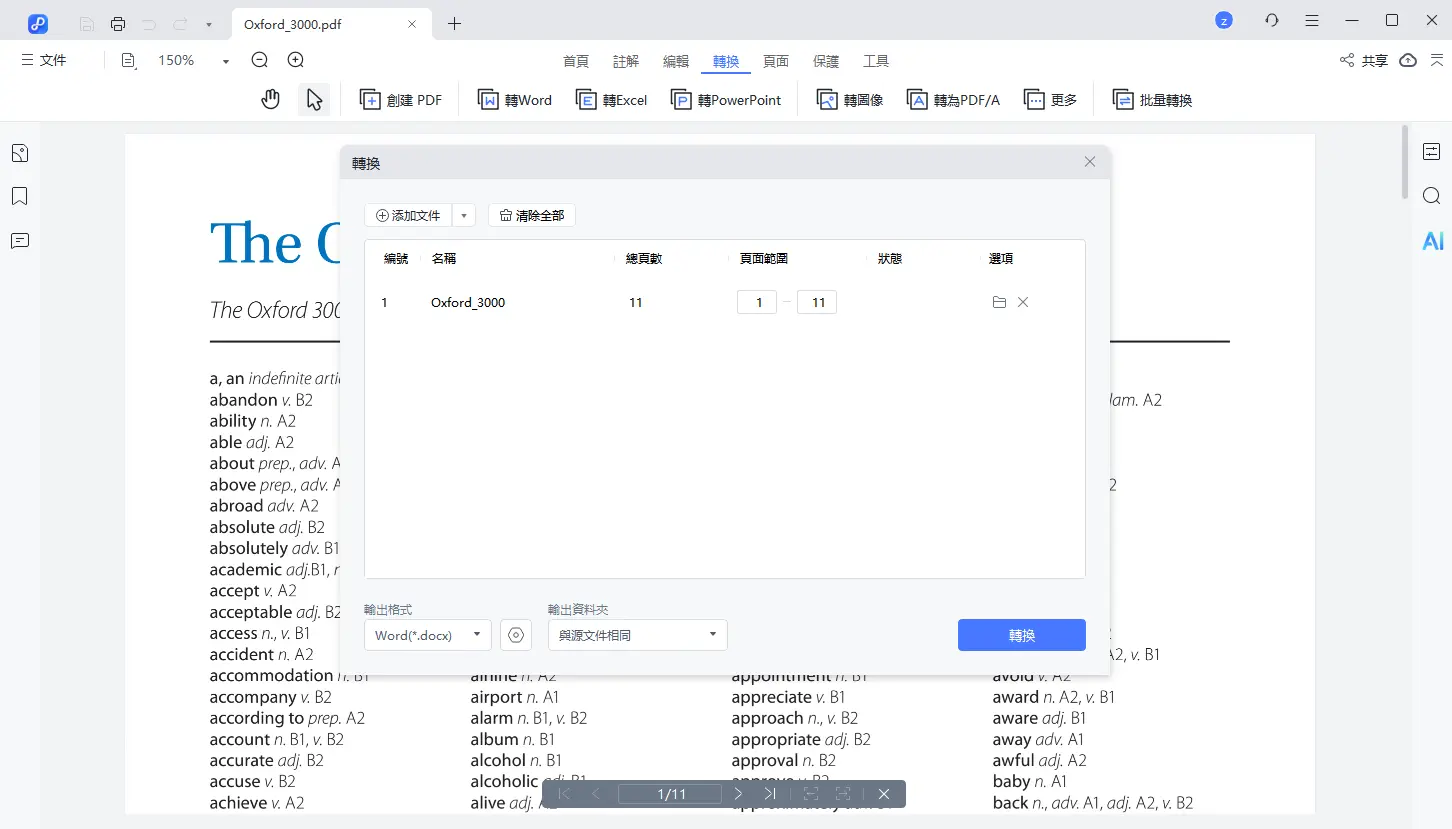Select the 轉換 tab

(726, 62)
